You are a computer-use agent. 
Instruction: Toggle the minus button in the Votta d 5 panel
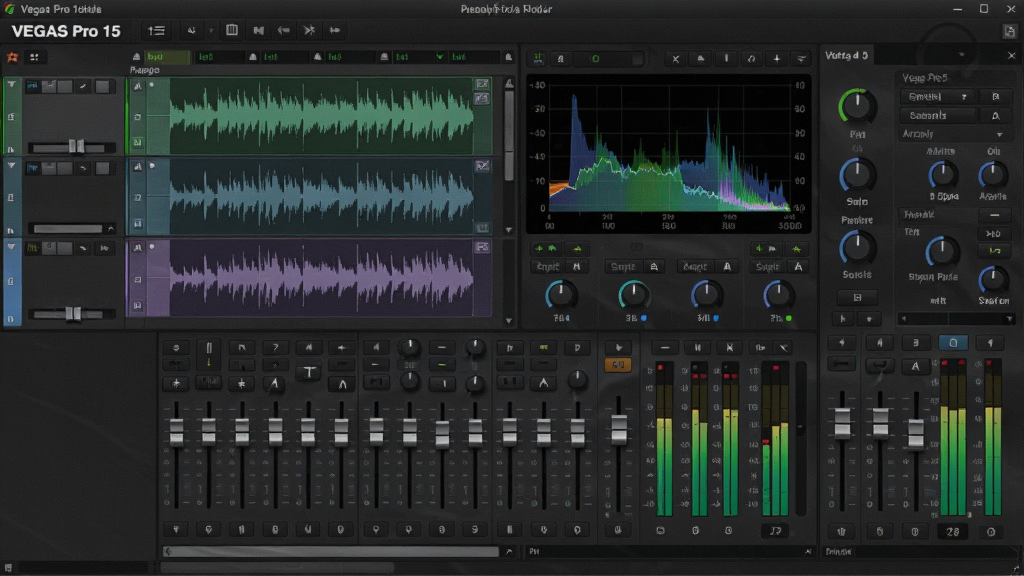pos(994,215)
